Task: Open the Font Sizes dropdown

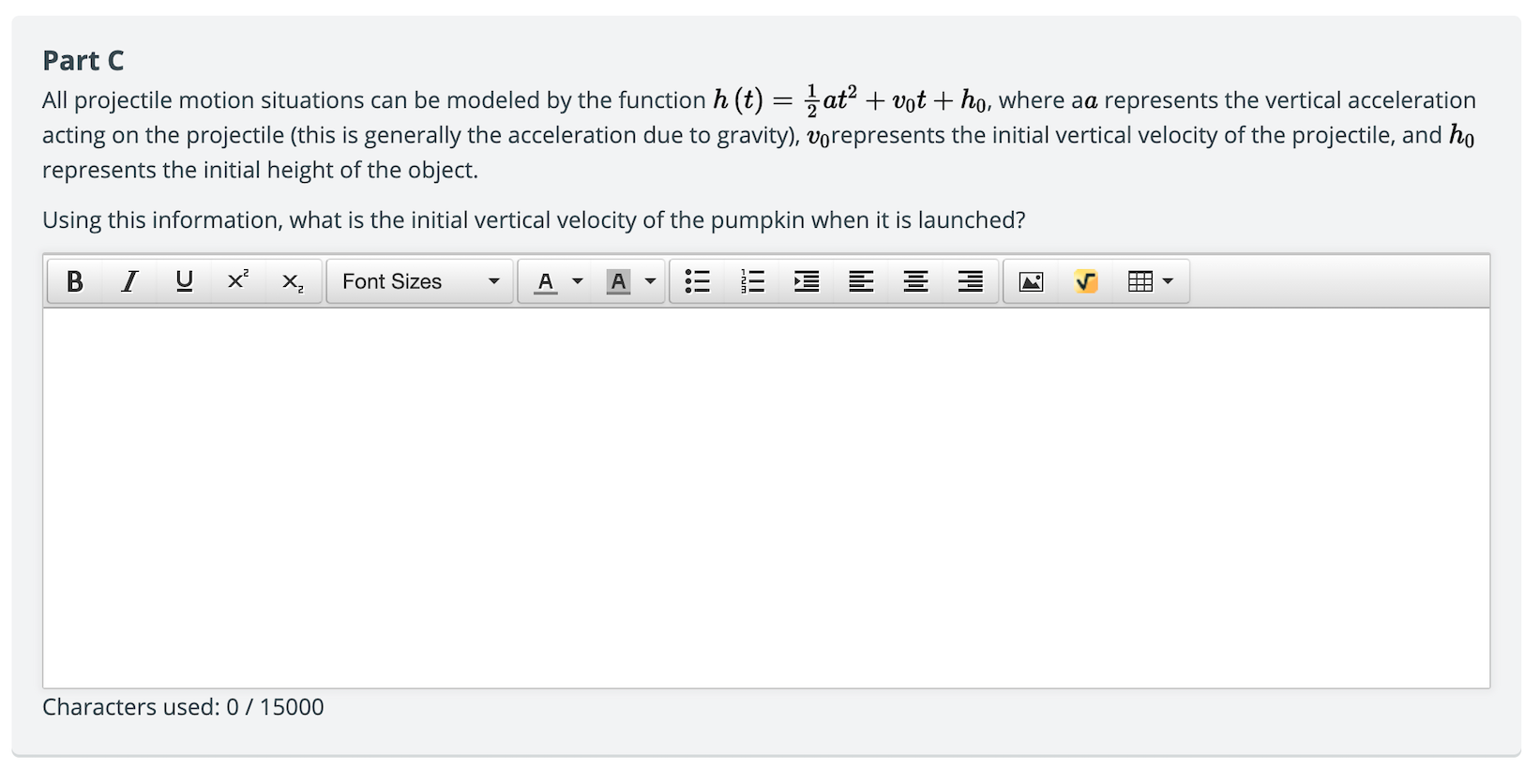Action: [x=420, y=281]
